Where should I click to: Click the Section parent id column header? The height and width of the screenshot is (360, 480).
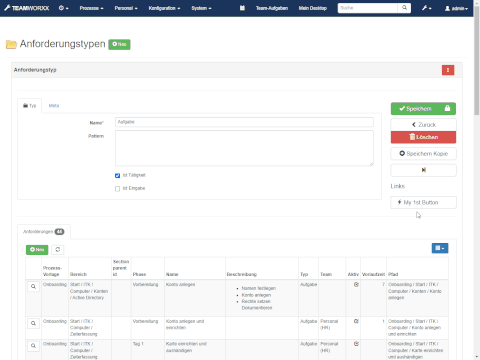[121, 268]
